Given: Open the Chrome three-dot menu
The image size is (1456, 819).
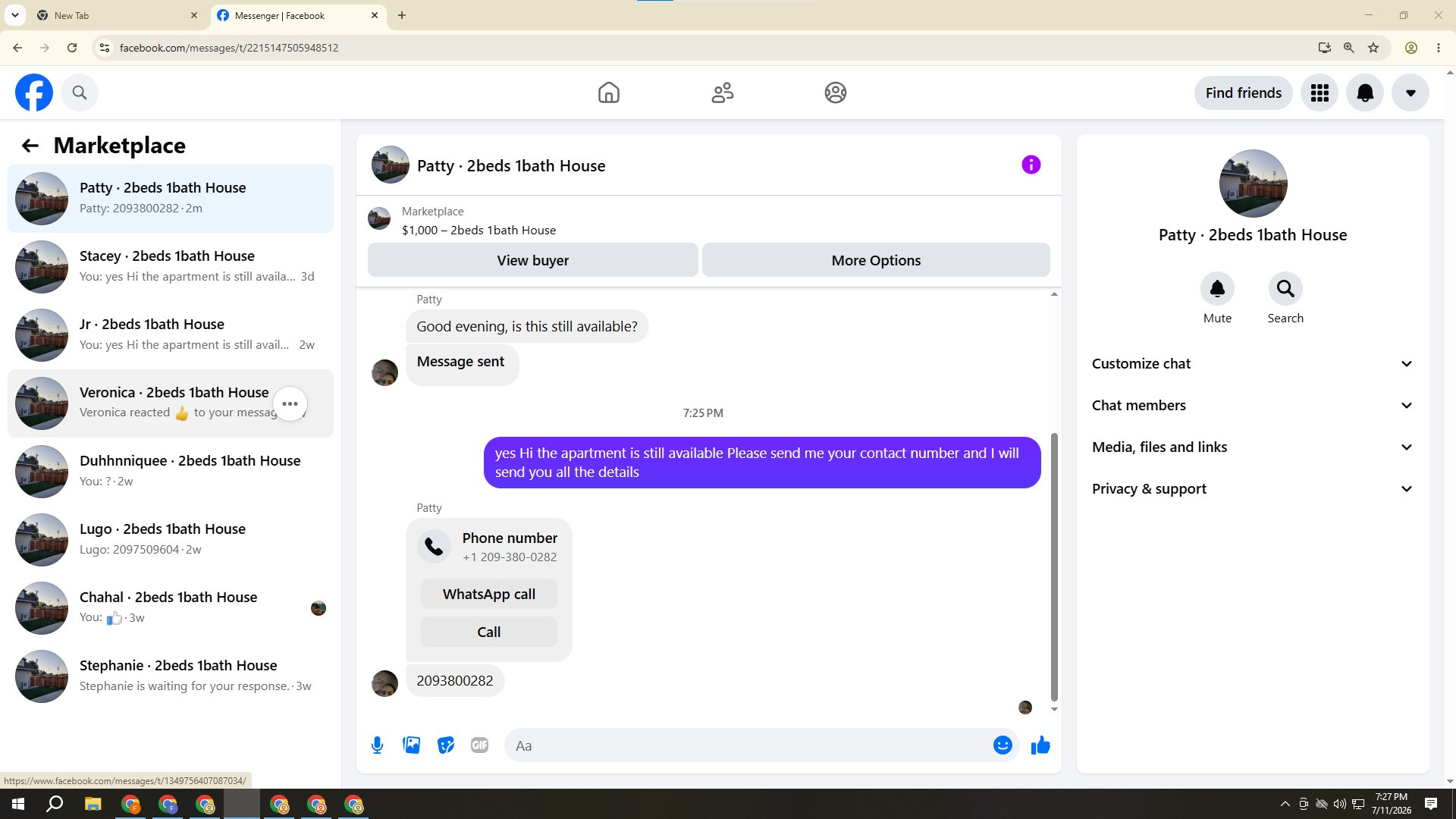Looking at the screenshot, I should [x=1439, y=48].
